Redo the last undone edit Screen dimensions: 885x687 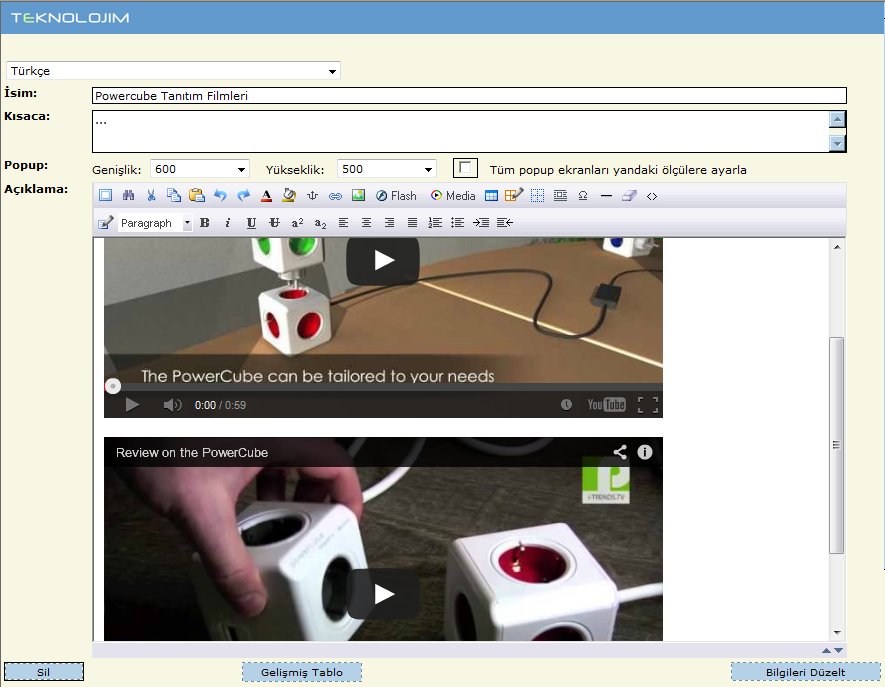[243, 196]
